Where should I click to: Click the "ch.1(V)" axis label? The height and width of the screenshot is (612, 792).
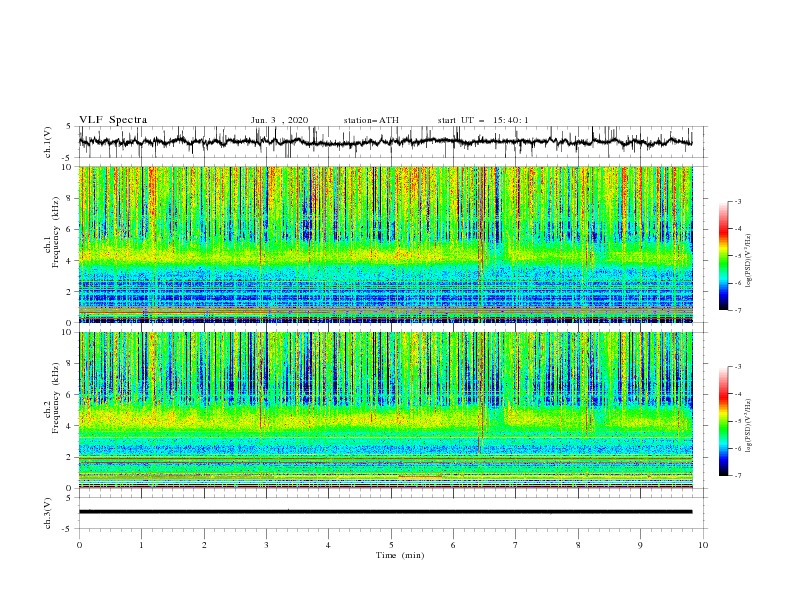[x=48, y=142]
